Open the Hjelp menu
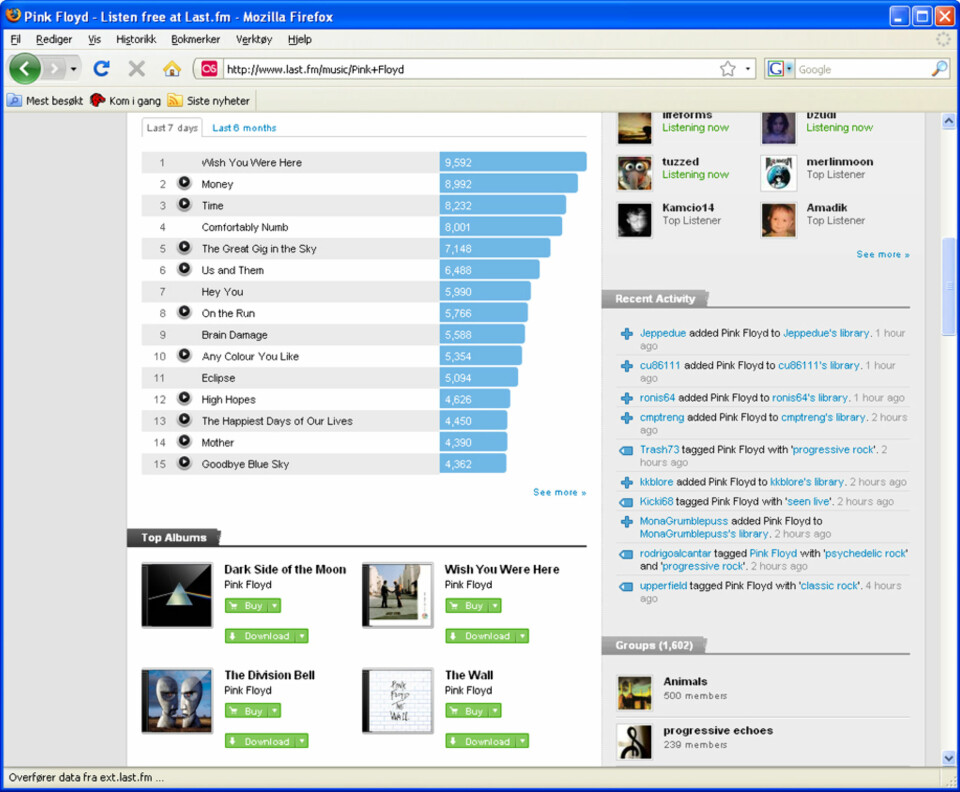 (x=299, y=39)
